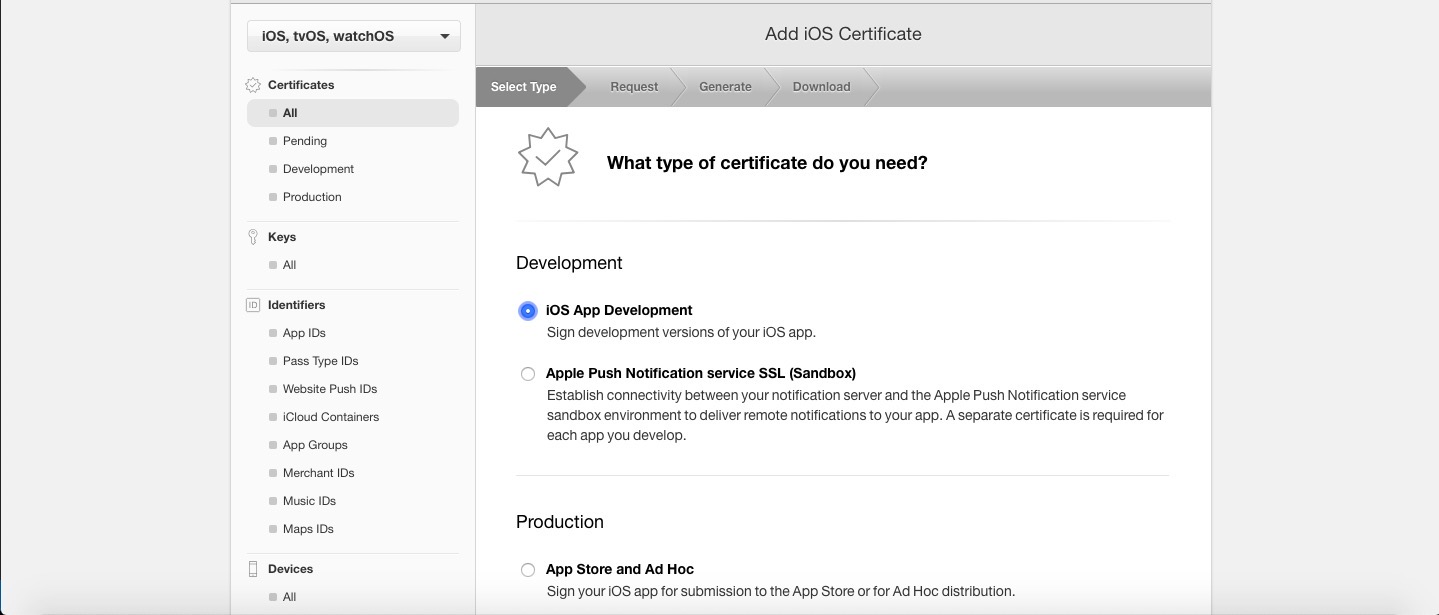The image size is (1439, 615).
Task: Click the certificate seal checkmark icon
Action: (x=548, y=157)
